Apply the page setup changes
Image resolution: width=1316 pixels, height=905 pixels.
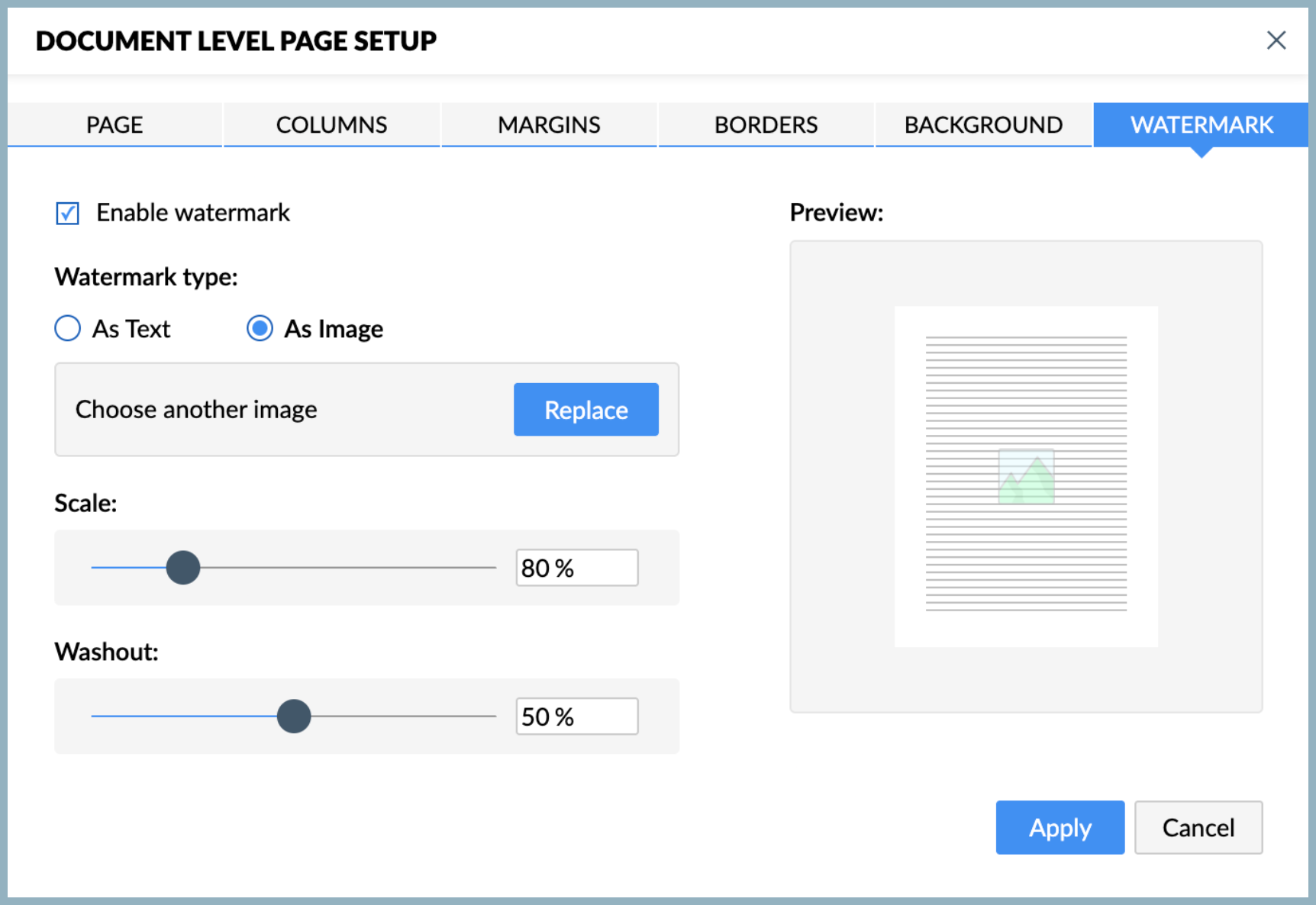(1060, 827)
